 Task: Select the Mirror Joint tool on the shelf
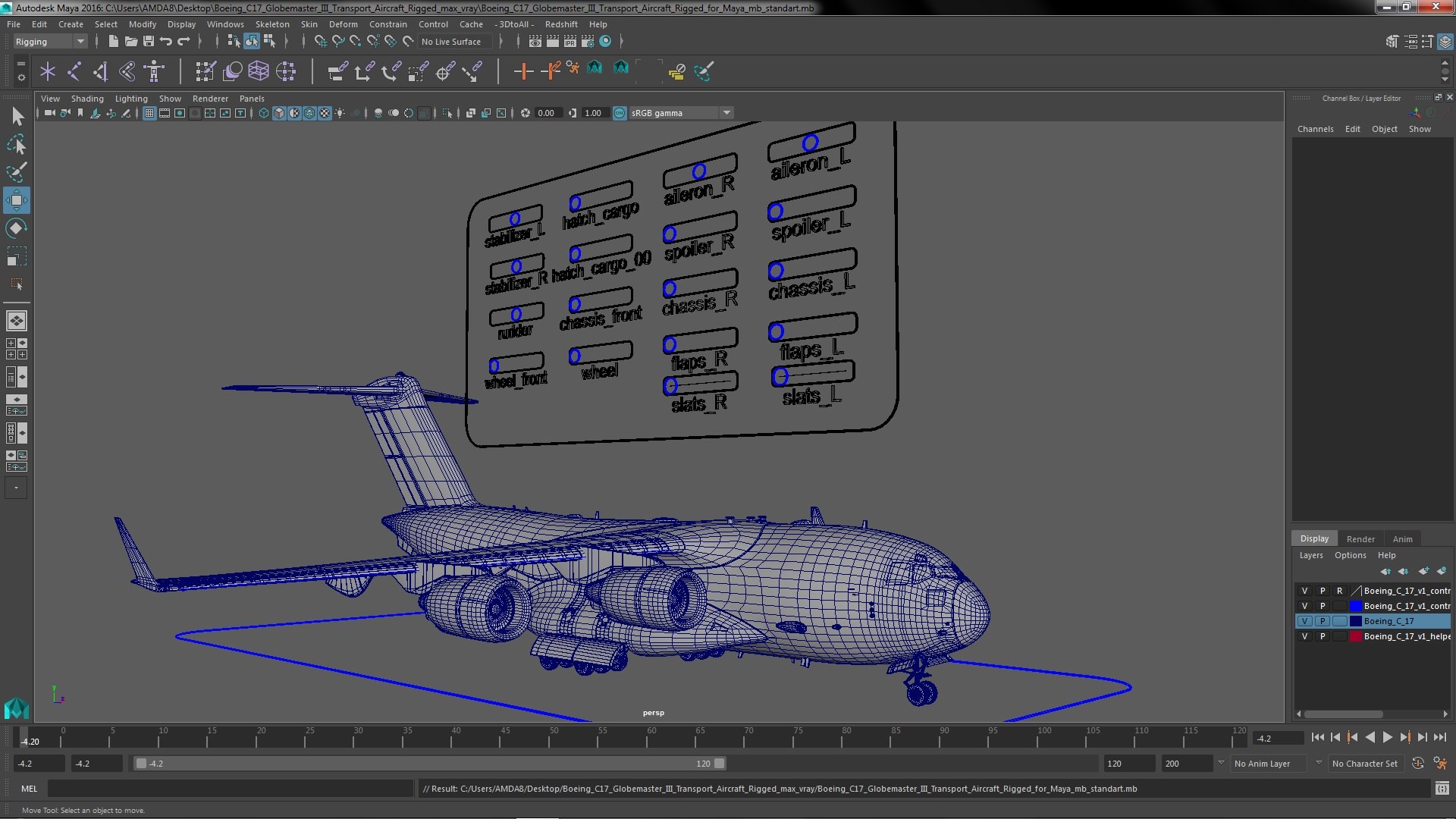pos(100,71)
